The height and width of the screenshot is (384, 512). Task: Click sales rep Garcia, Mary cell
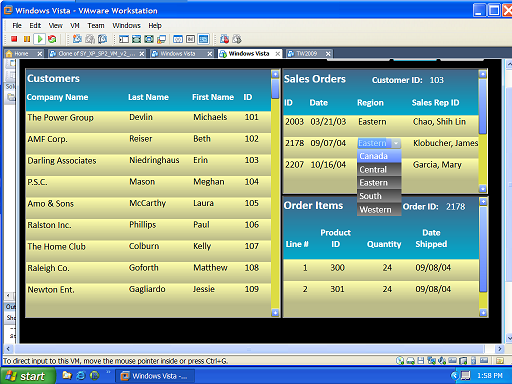[x=437, y=165]
